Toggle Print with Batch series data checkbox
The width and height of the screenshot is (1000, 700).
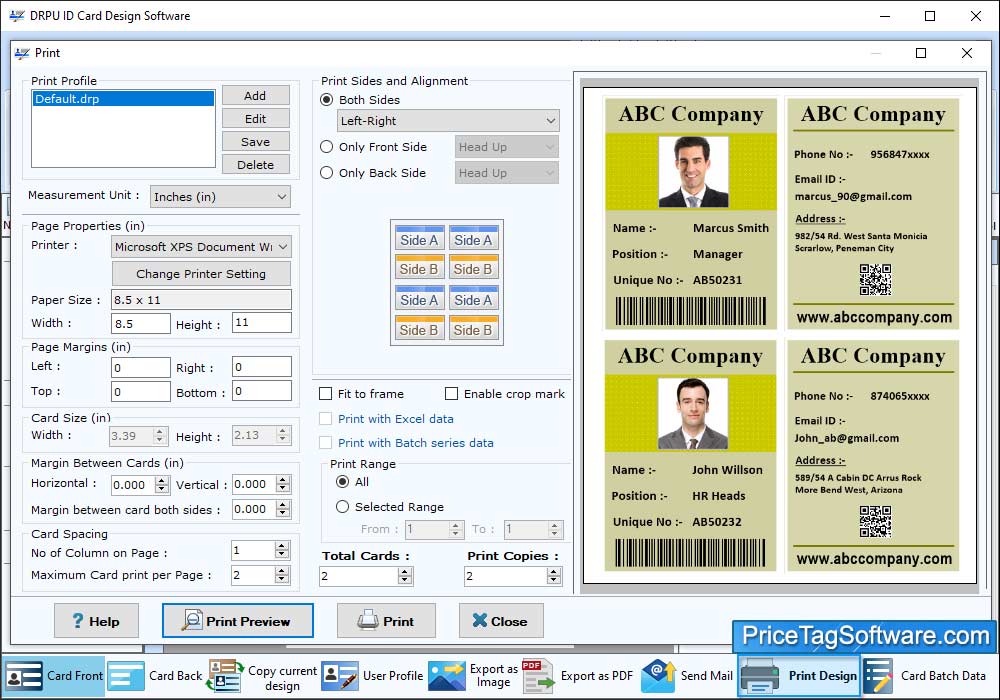pyautogui.click(x=325, y=442)
